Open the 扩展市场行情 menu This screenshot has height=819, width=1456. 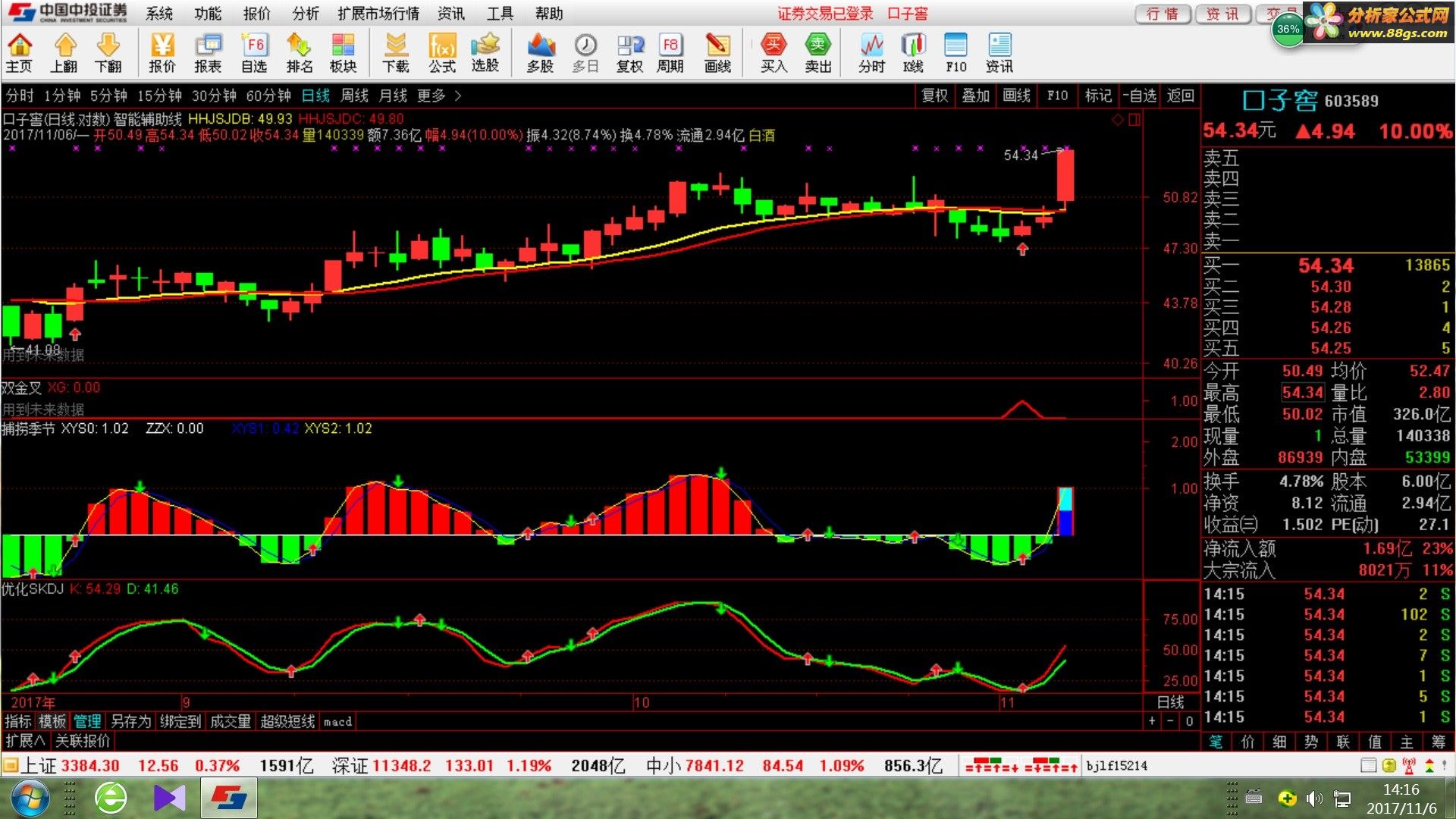tap(378, 14)
